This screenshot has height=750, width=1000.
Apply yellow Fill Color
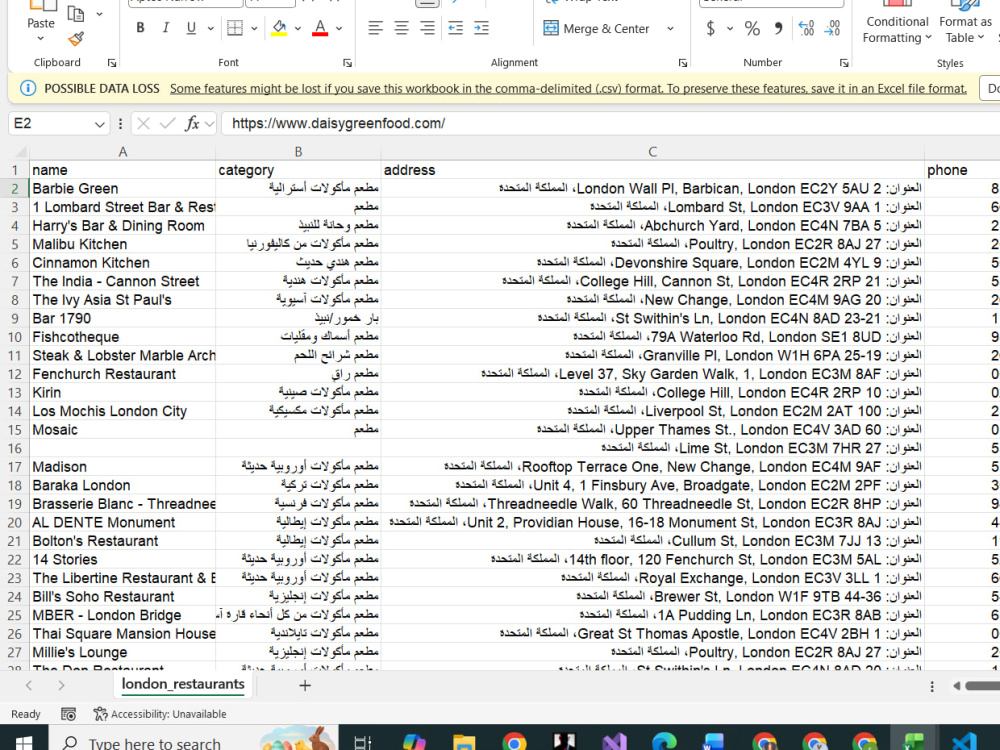(279, 28)
